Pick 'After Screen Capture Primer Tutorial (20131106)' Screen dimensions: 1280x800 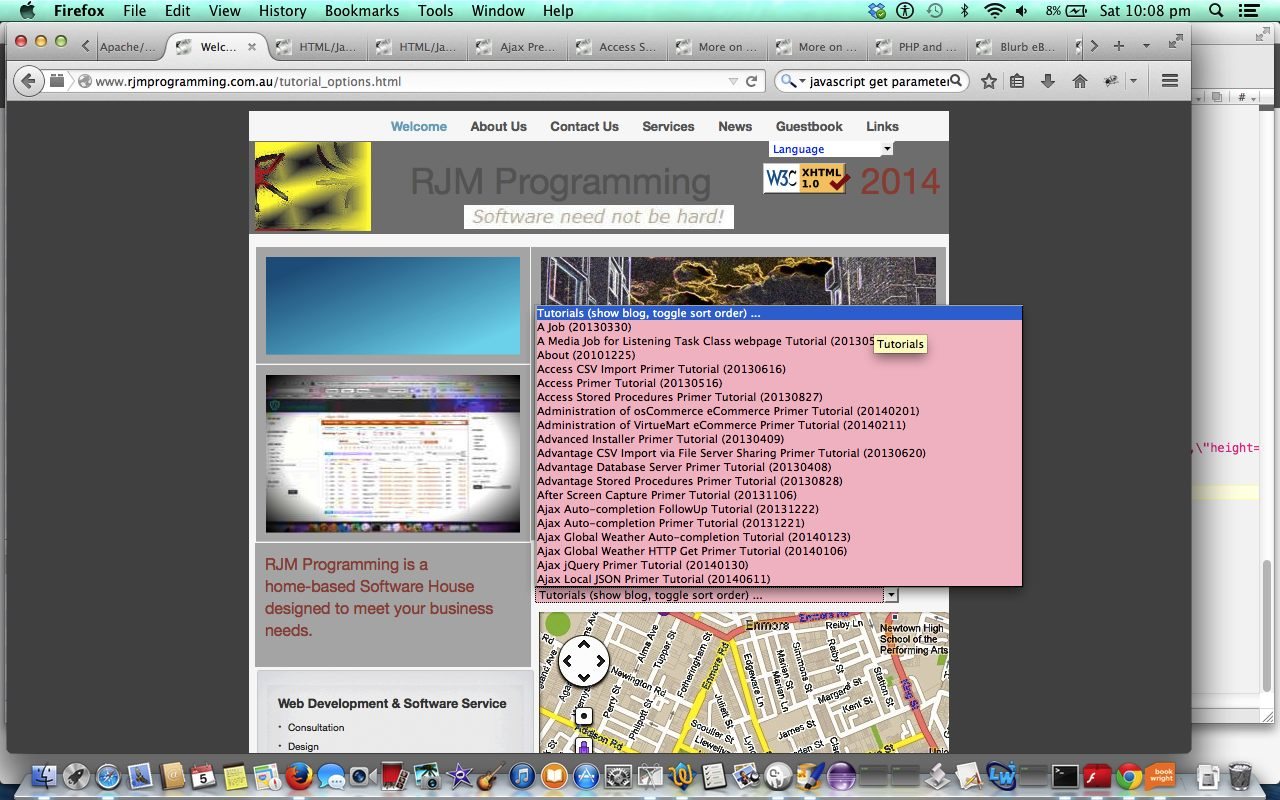[x=779, y=495]
